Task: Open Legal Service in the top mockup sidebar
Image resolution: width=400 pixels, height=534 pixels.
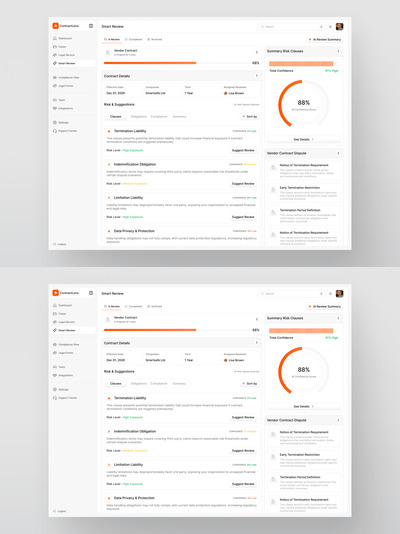Action: click(64, 55)
